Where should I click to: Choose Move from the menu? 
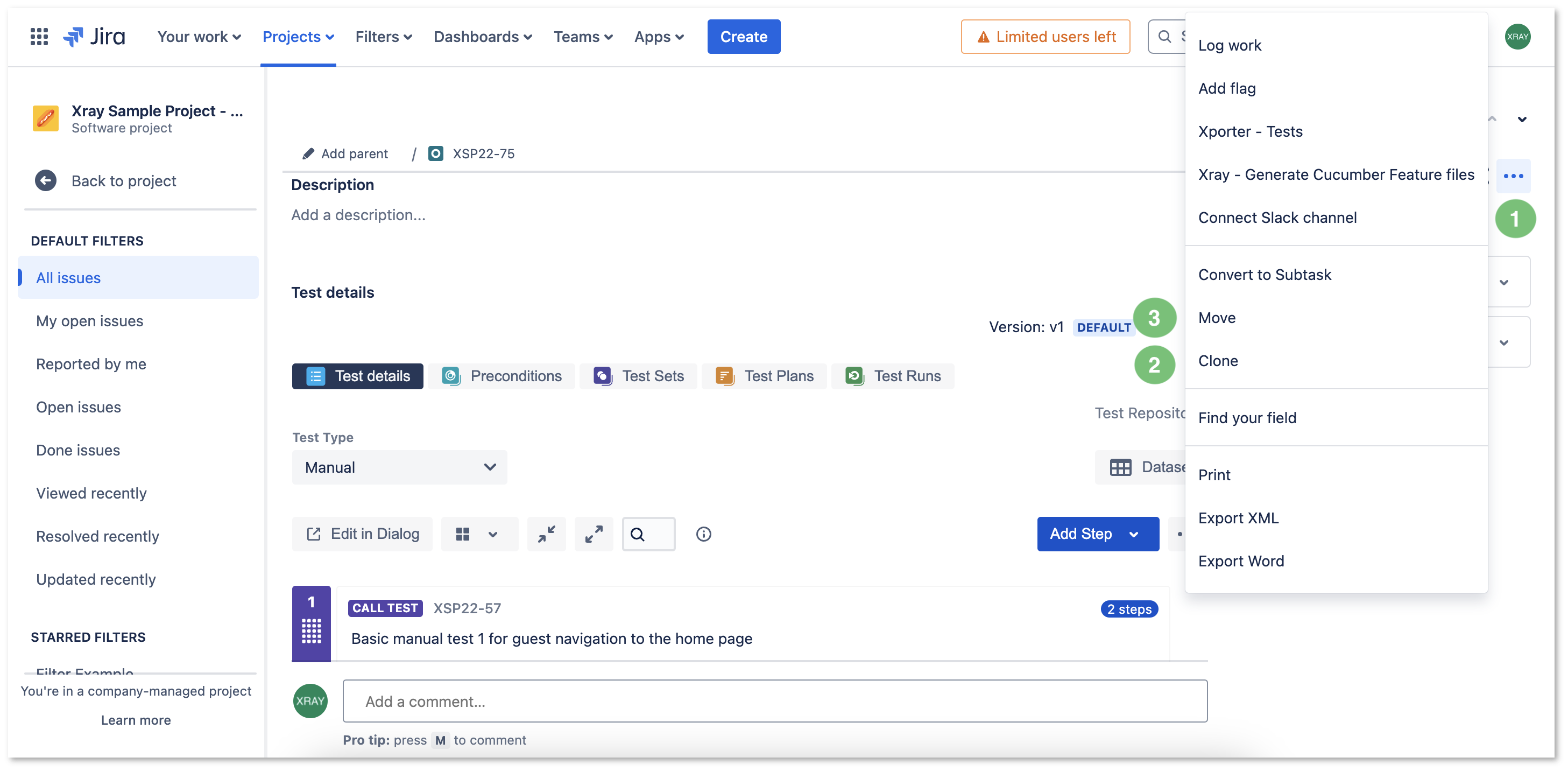(1336, 318)
